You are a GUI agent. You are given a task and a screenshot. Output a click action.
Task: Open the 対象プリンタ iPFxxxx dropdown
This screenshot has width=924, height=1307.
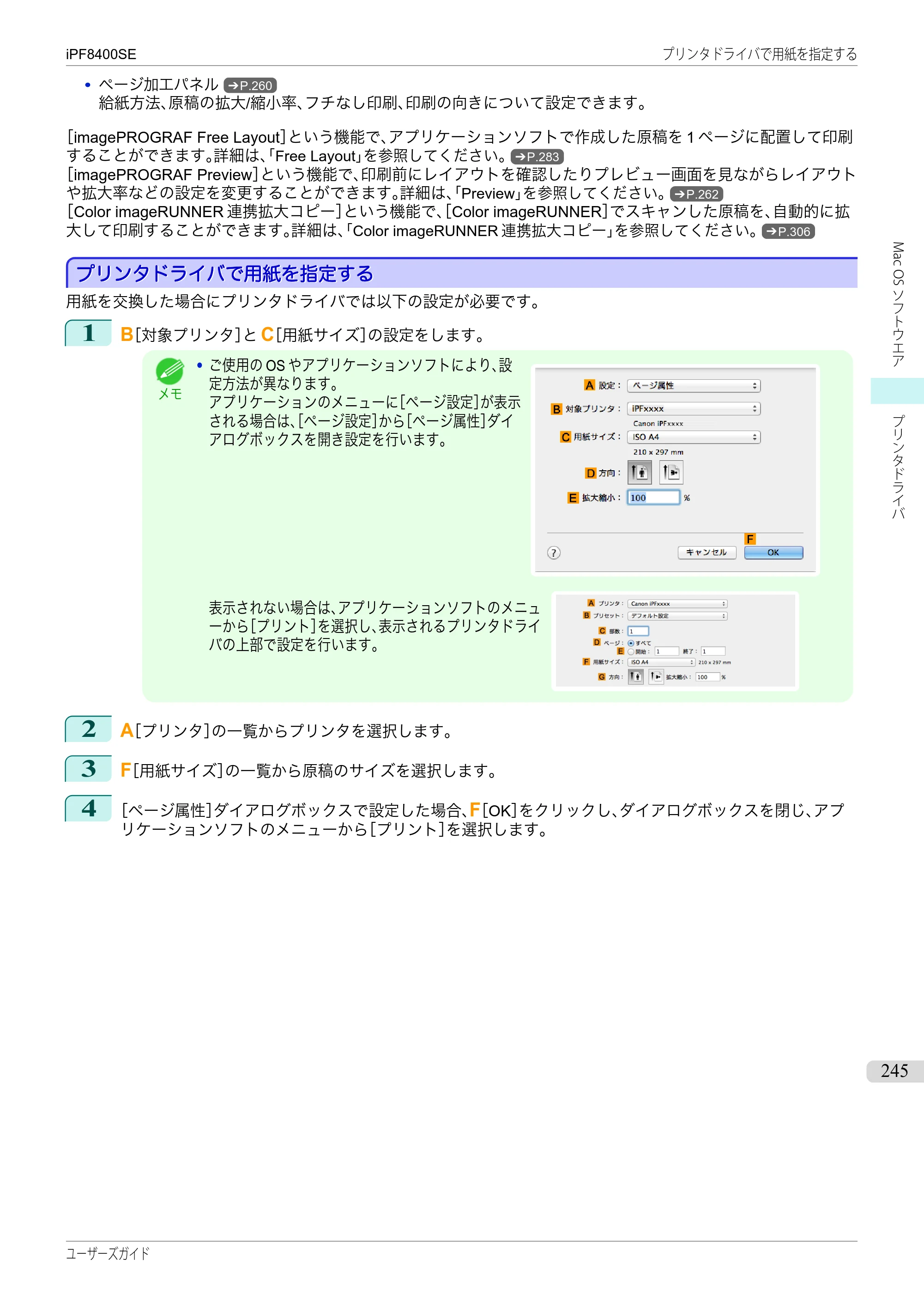pos(694,409)
